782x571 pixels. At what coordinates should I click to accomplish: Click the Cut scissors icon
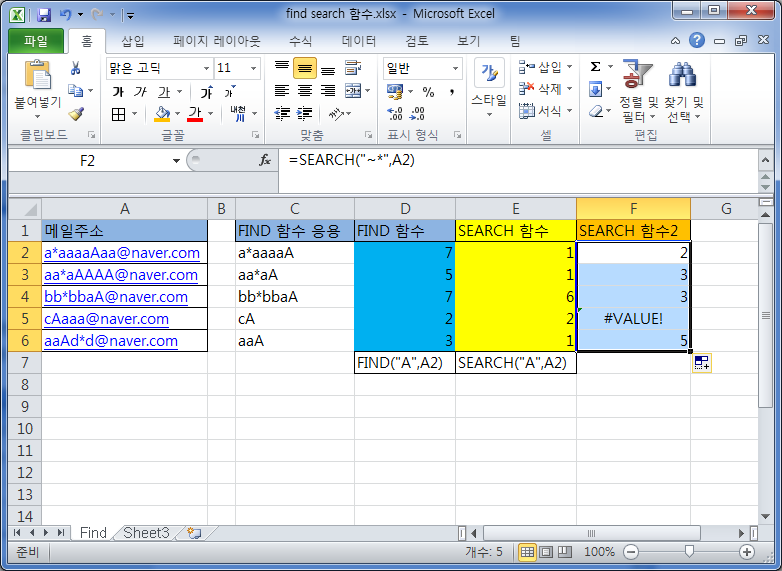[76, 68]
